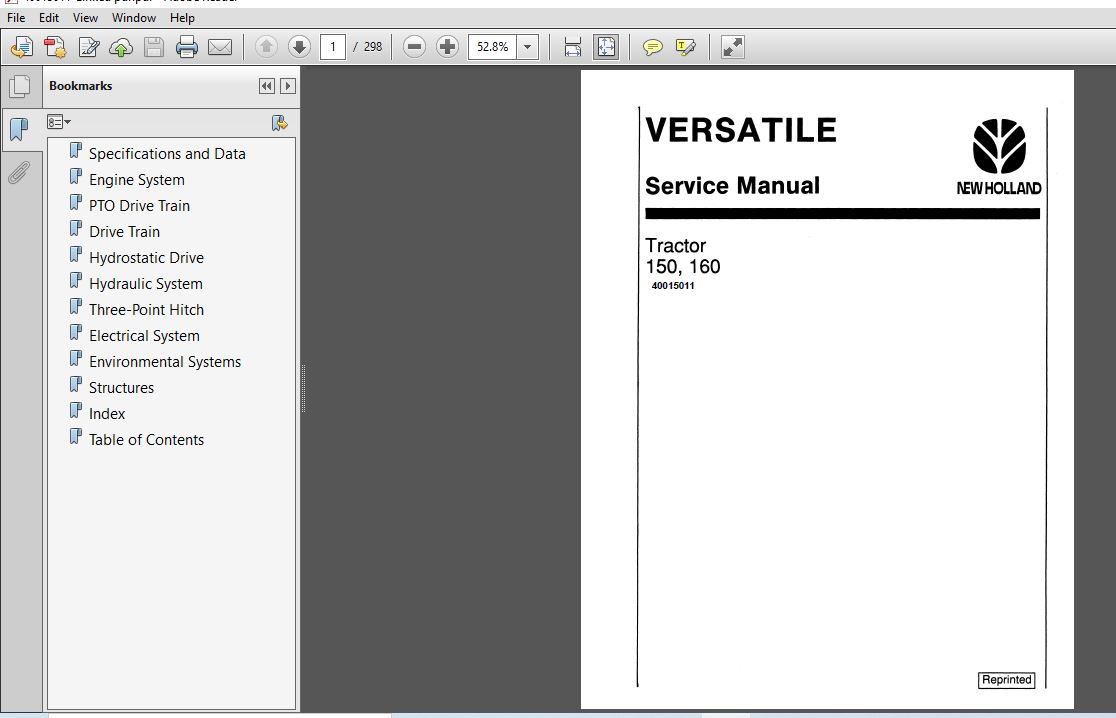The image size is (1116, 718).
Task: Open the View menu
Action: [x=85, y=18]
